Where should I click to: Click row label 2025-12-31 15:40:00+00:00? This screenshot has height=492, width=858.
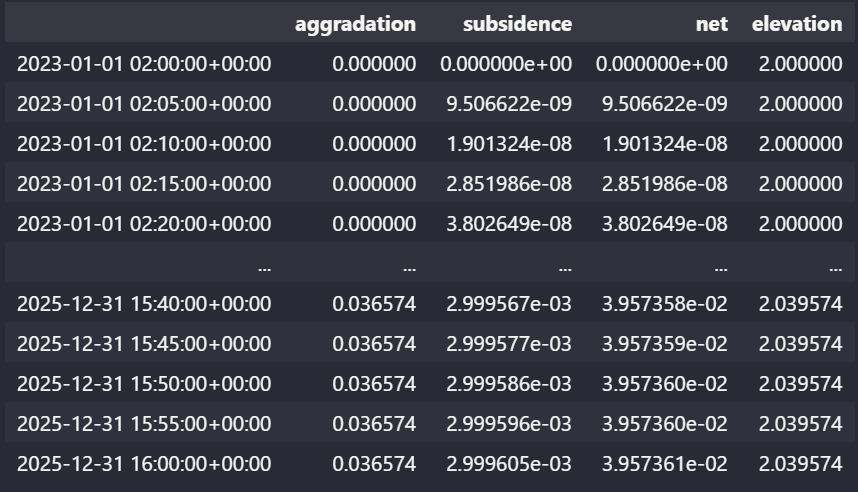pyautogui.click(x=144, y=304)
